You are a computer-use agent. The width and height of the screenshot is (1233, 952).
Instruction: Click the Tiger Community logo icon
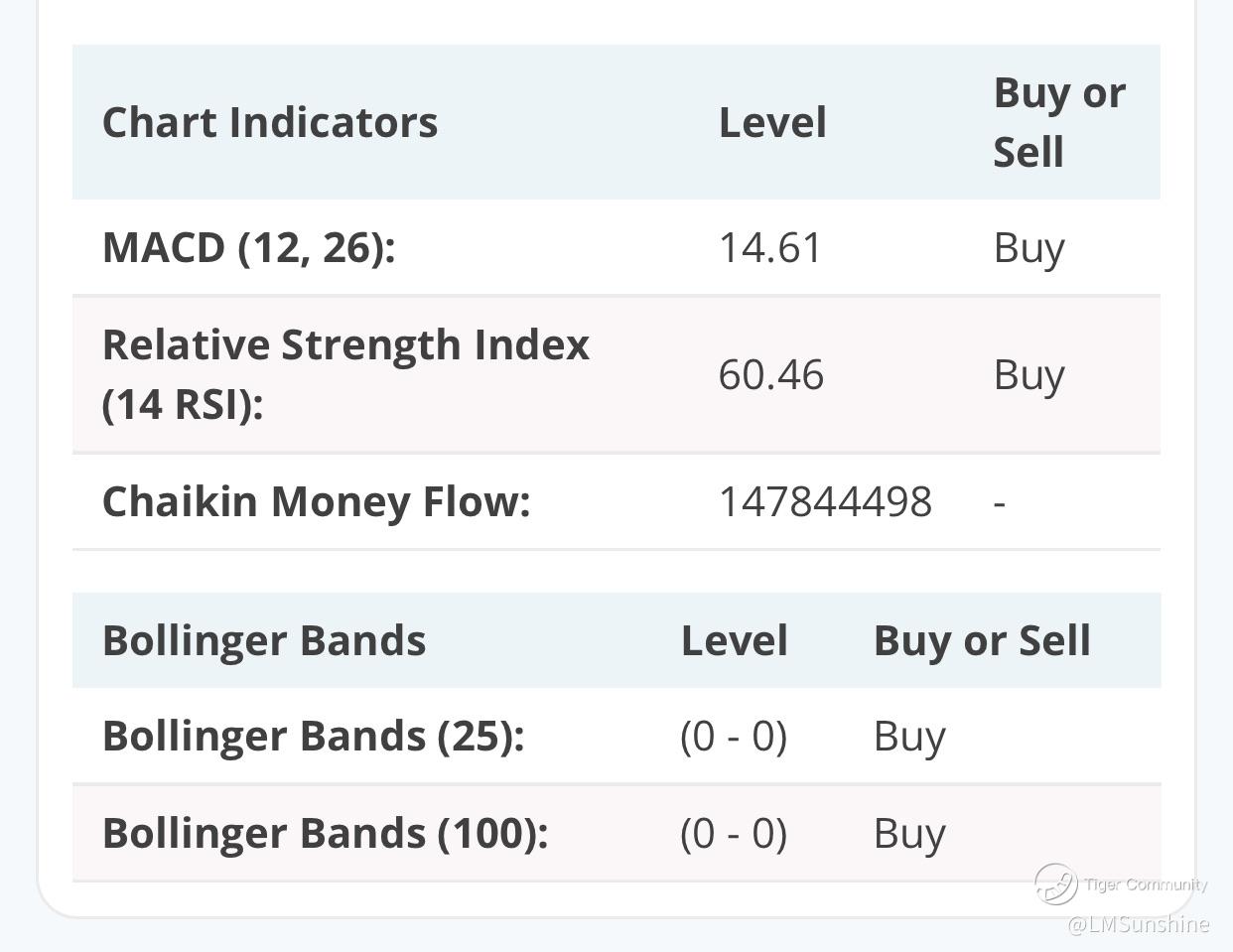click(1055, 884)
